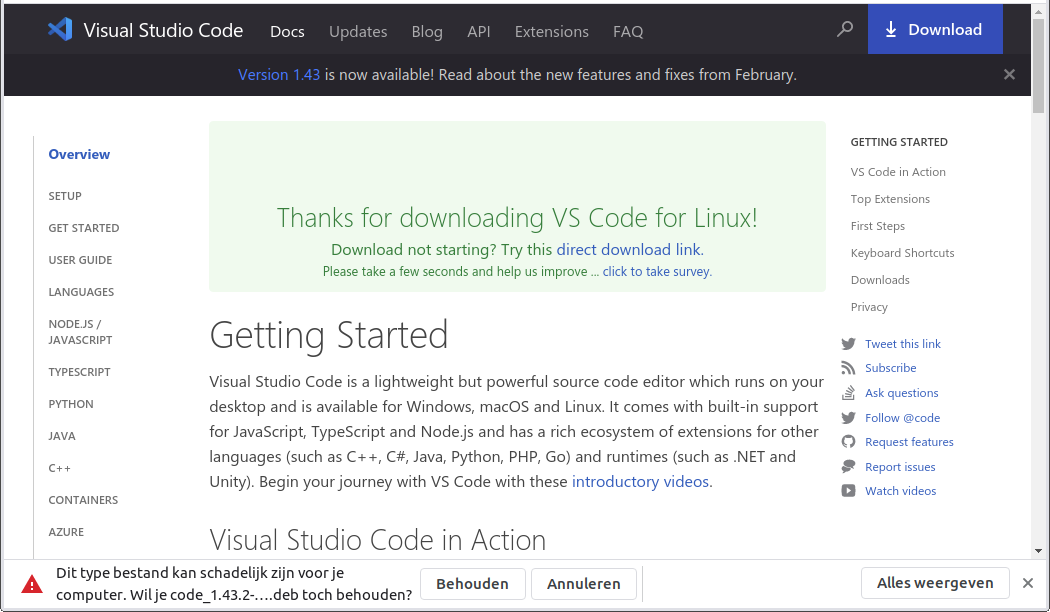
Task: Click the Watch videos link
Action: [x=901, y=491]
